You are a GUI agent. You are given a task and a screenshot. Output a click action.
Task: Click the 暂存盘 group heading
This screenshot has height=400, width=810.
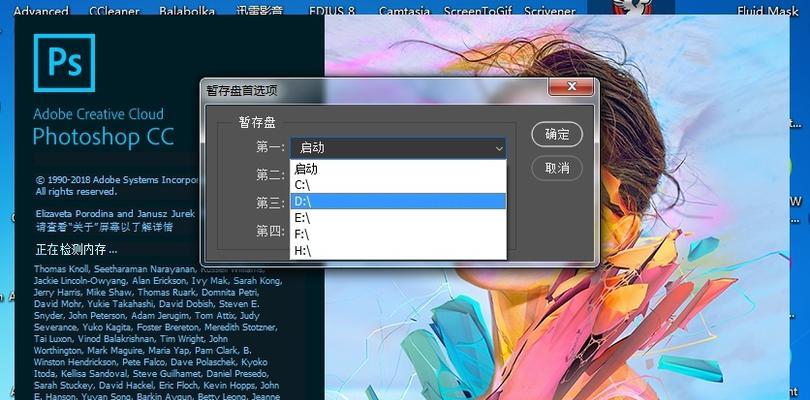(257, 122)
